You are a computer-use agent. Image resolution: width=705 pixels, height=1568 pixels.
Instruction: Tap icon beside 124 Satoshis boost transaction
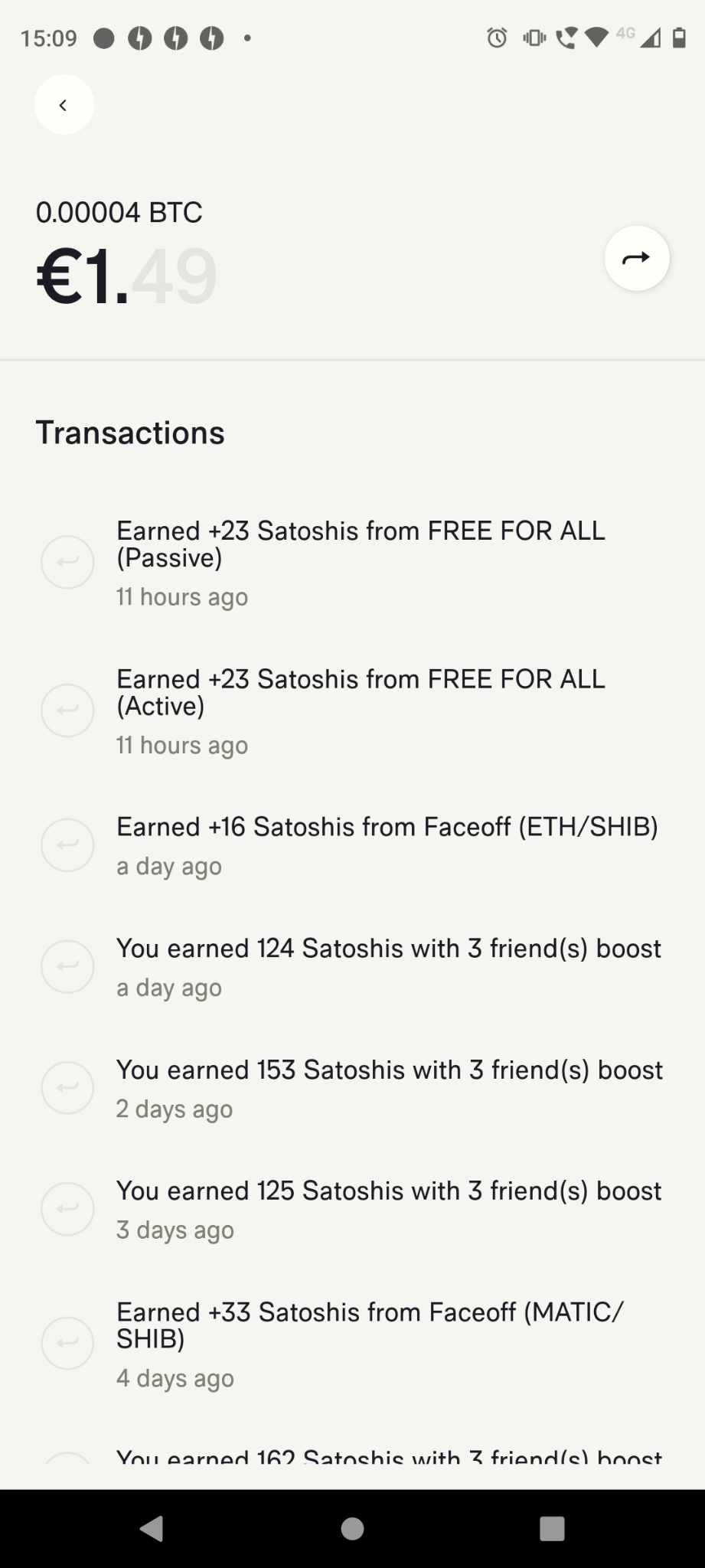point(67,966)
